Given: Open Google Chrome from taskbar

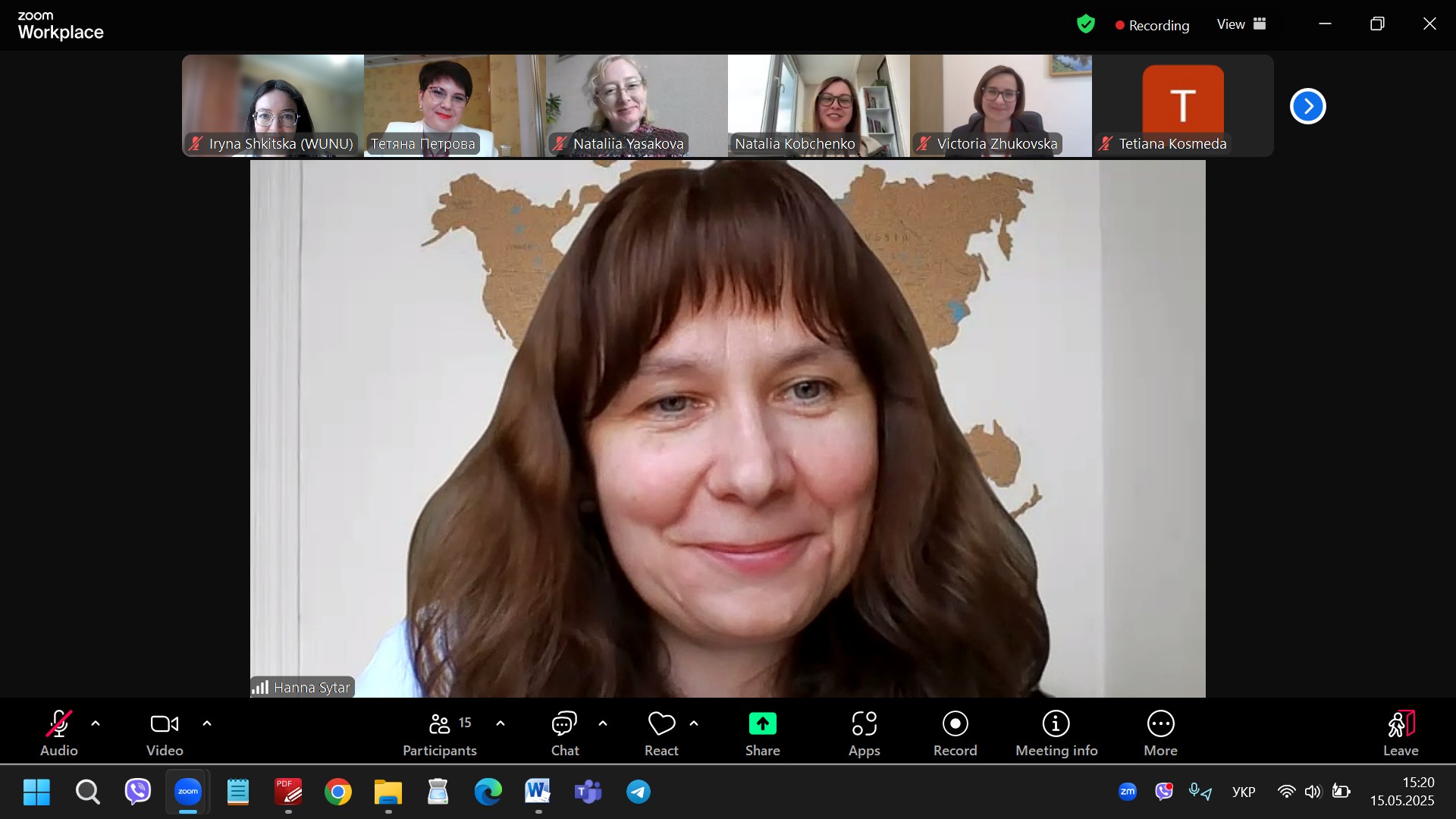Looking at the screenshot, I should coord(338,792).
